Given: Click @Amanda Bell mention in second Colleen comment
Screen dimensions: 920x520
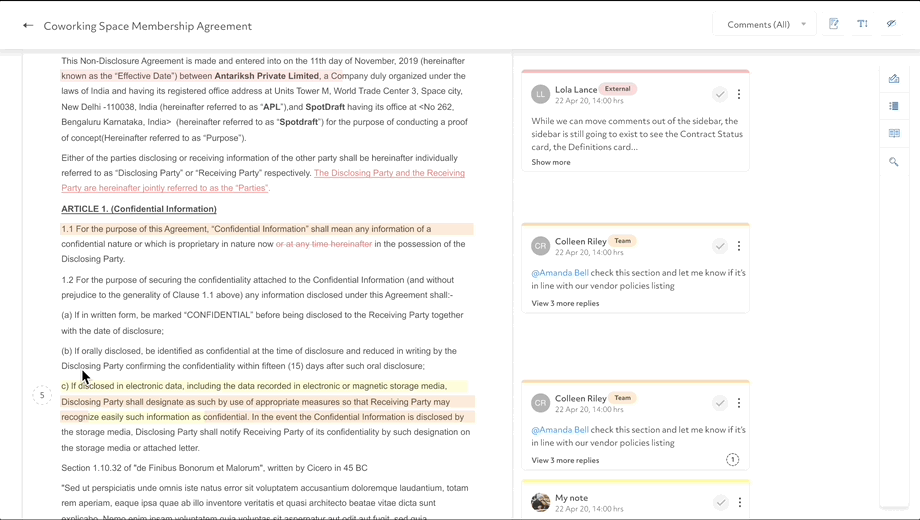Looking at the screenshot, I should point(560,430).
